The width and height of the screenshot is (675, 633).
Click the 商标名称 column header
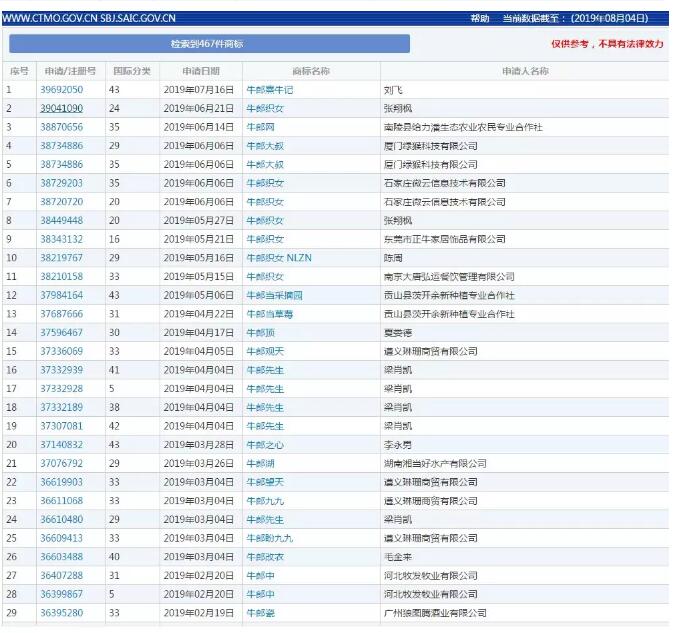coord(311,71)
